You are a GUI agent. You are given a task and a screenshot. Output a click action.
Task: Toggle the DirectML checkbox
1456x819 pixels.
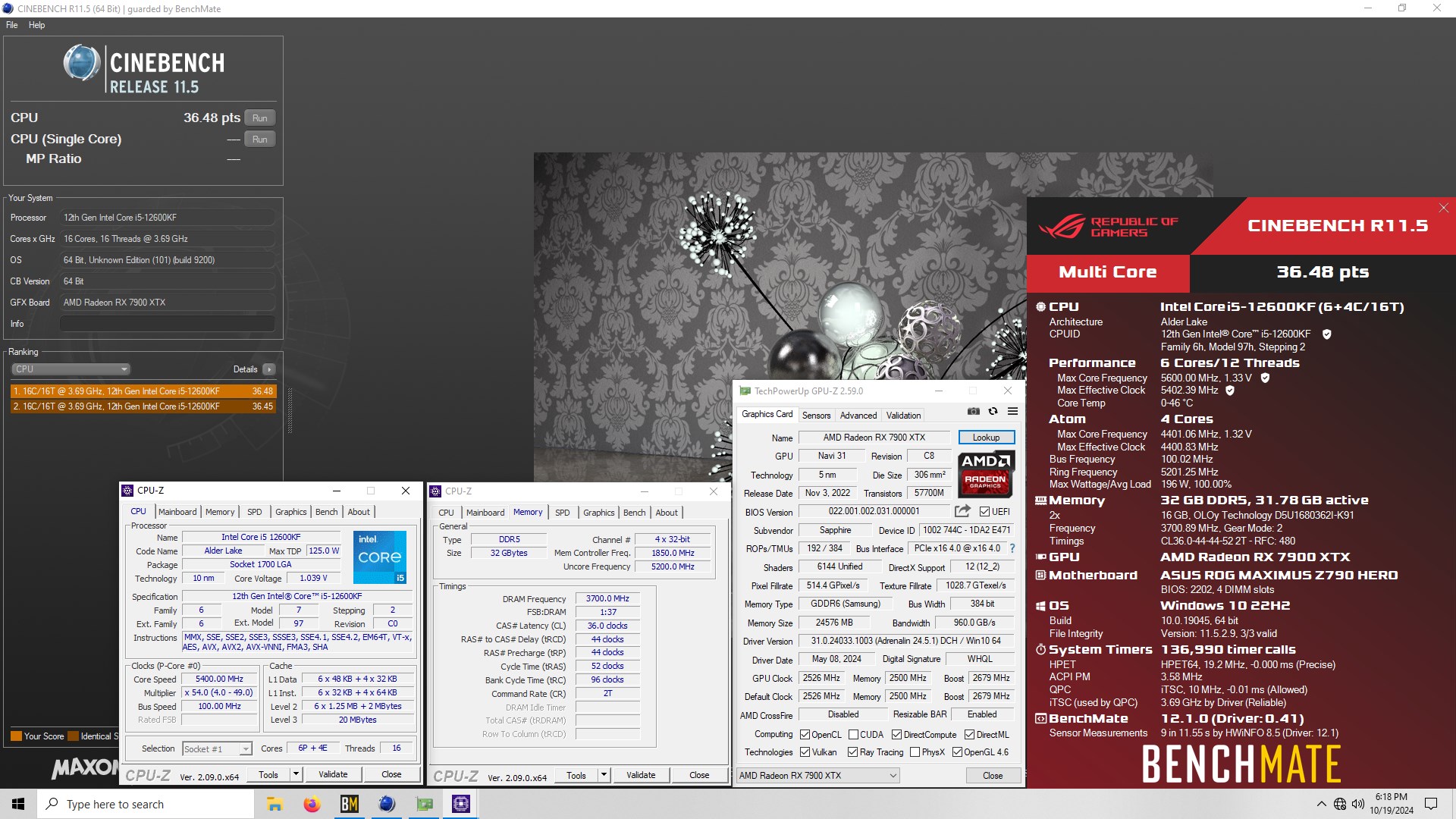click(x=969, y=735)
